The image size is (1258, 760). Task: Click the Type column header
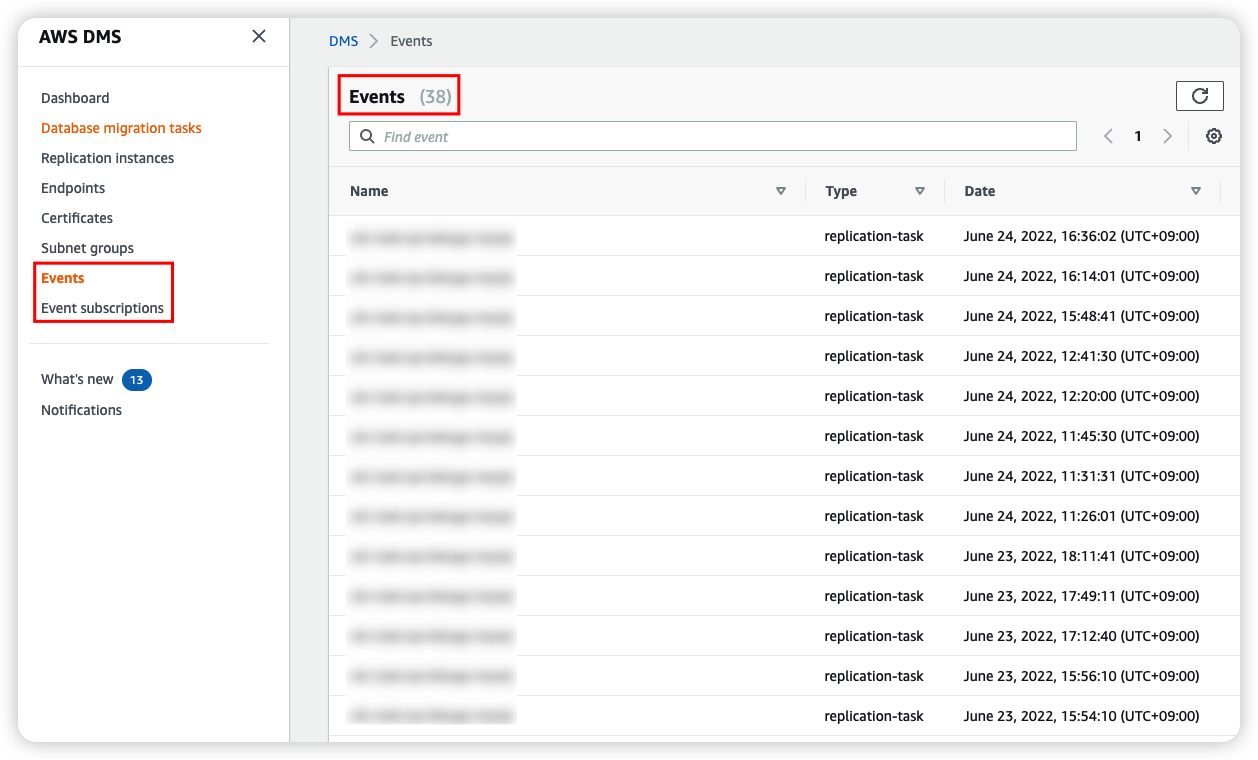pyautogui.click(x=841, y=191)
